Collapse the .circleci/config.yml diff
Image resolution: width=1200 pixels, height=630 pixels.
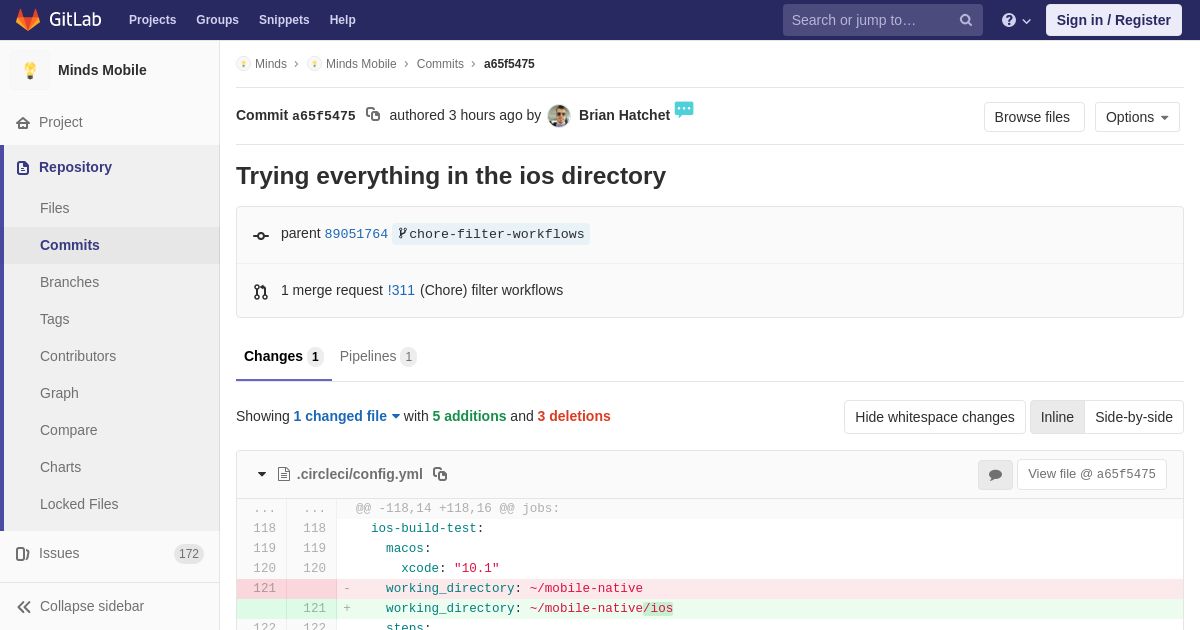(x=262, y=475)
